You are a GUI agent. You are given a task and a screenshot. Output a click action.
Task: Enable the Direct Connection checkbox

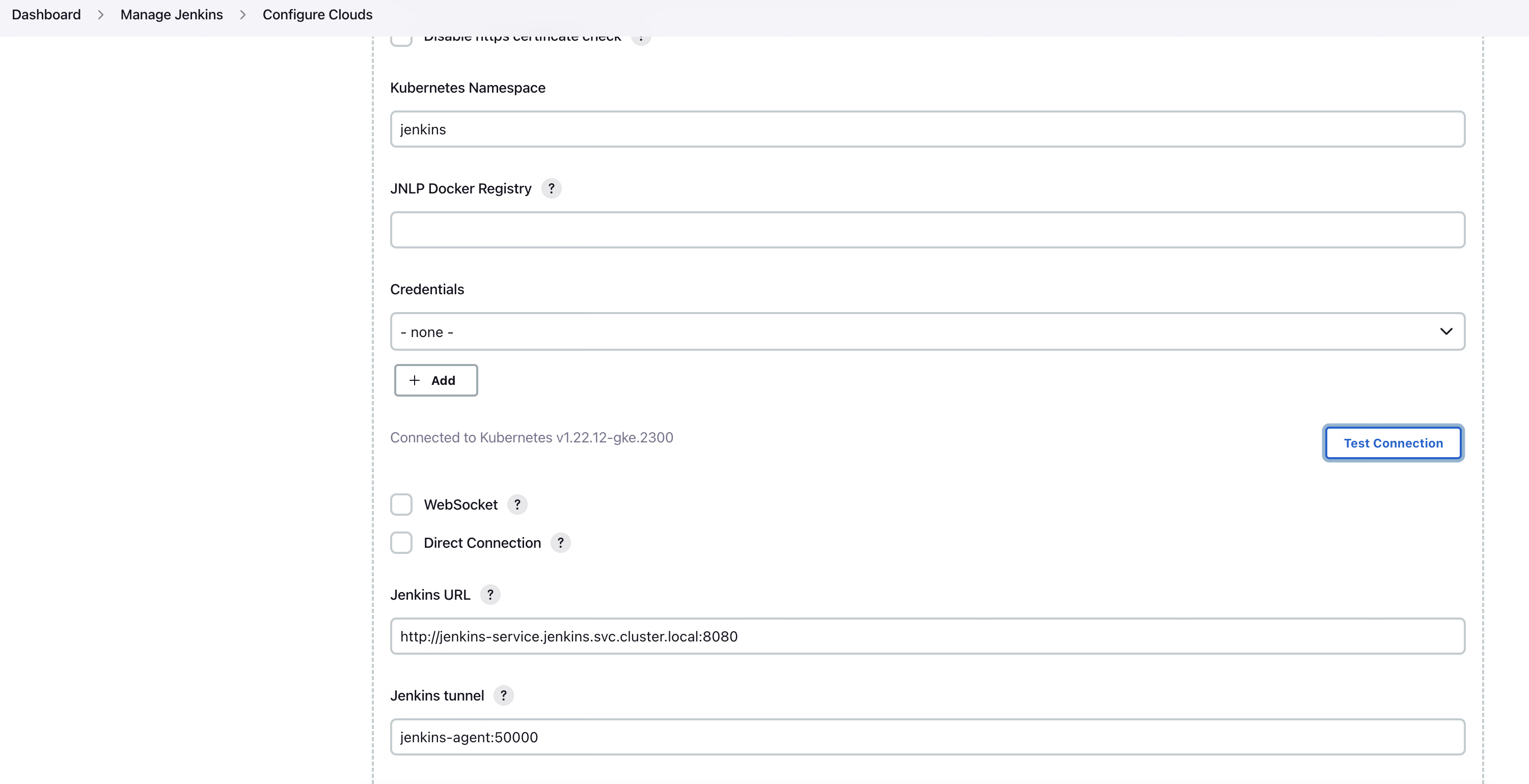(401, 543)
